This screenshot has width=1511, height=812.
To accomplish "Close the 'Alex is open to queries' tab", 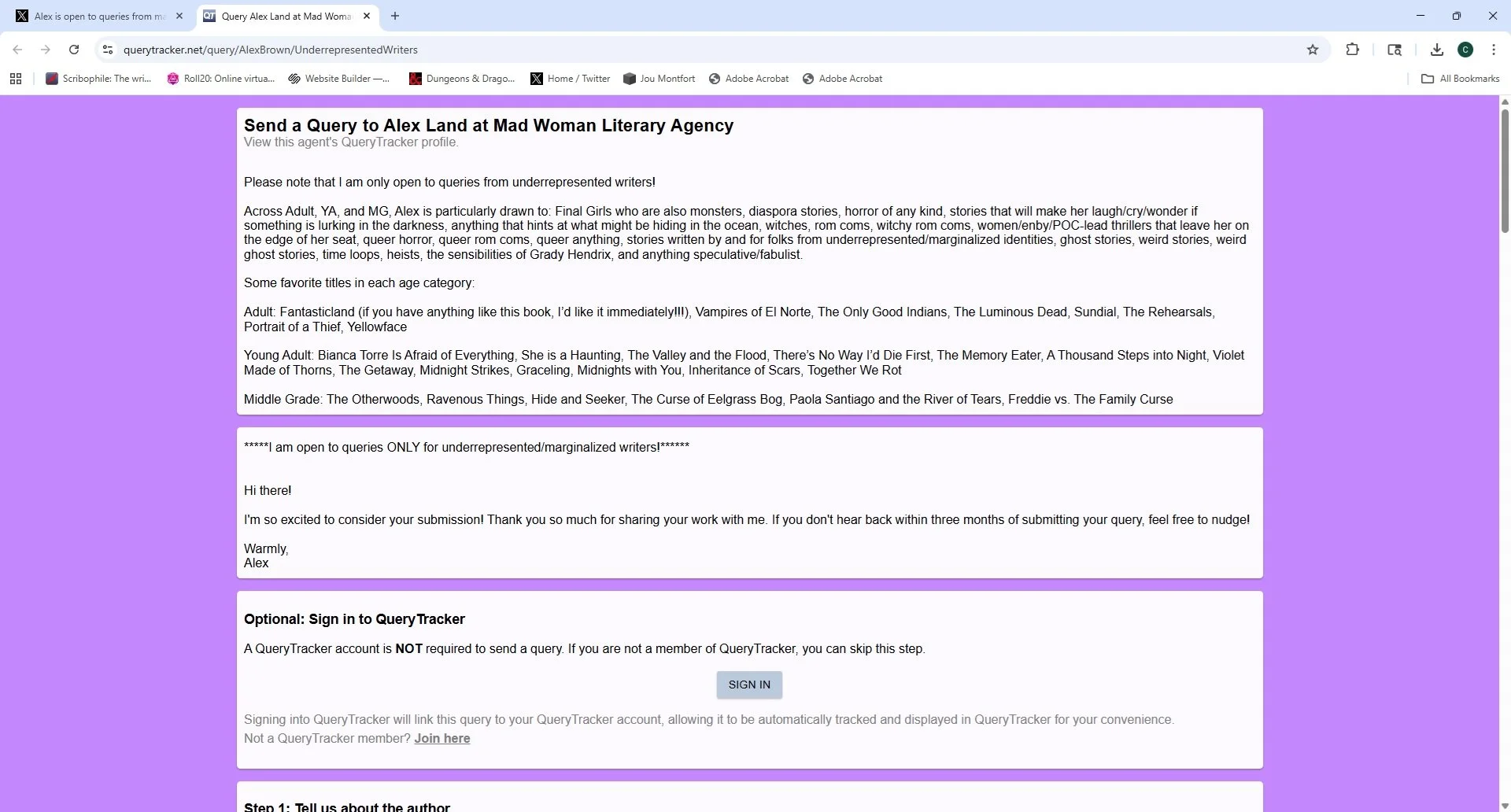I will click(179, 16).
